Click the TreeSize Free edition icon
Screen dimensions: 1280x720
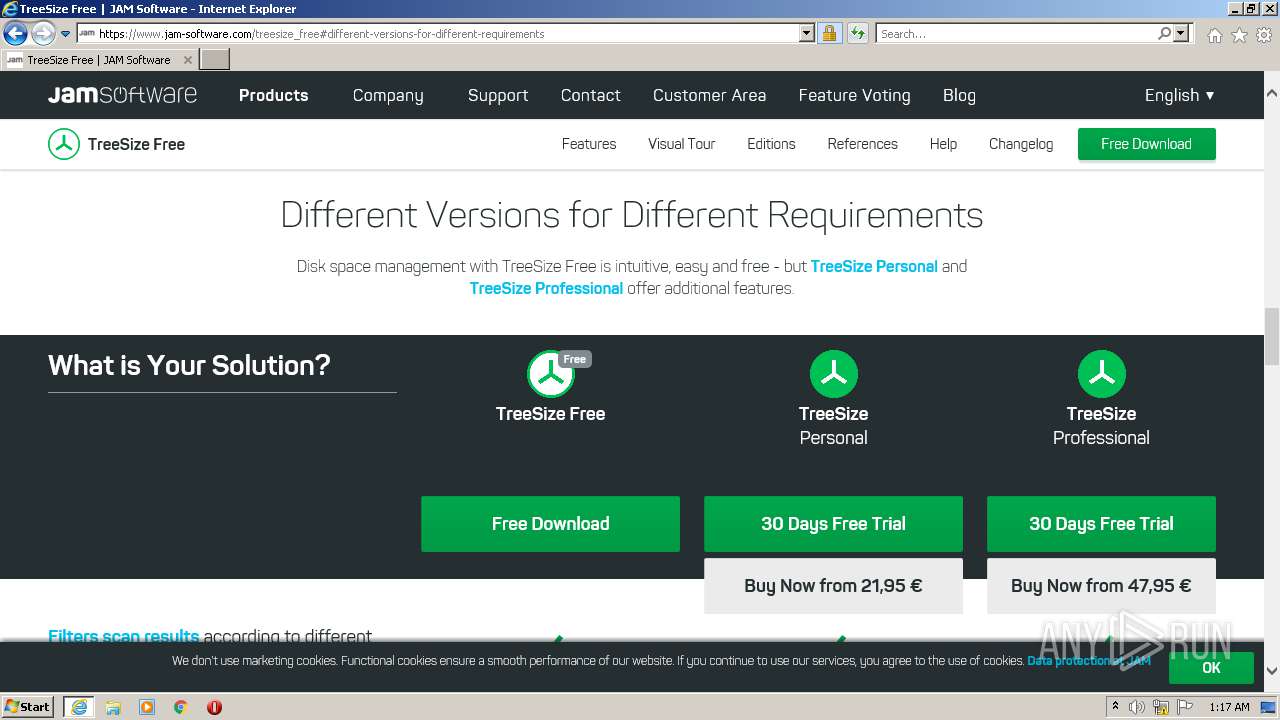[x=551, y=374]
